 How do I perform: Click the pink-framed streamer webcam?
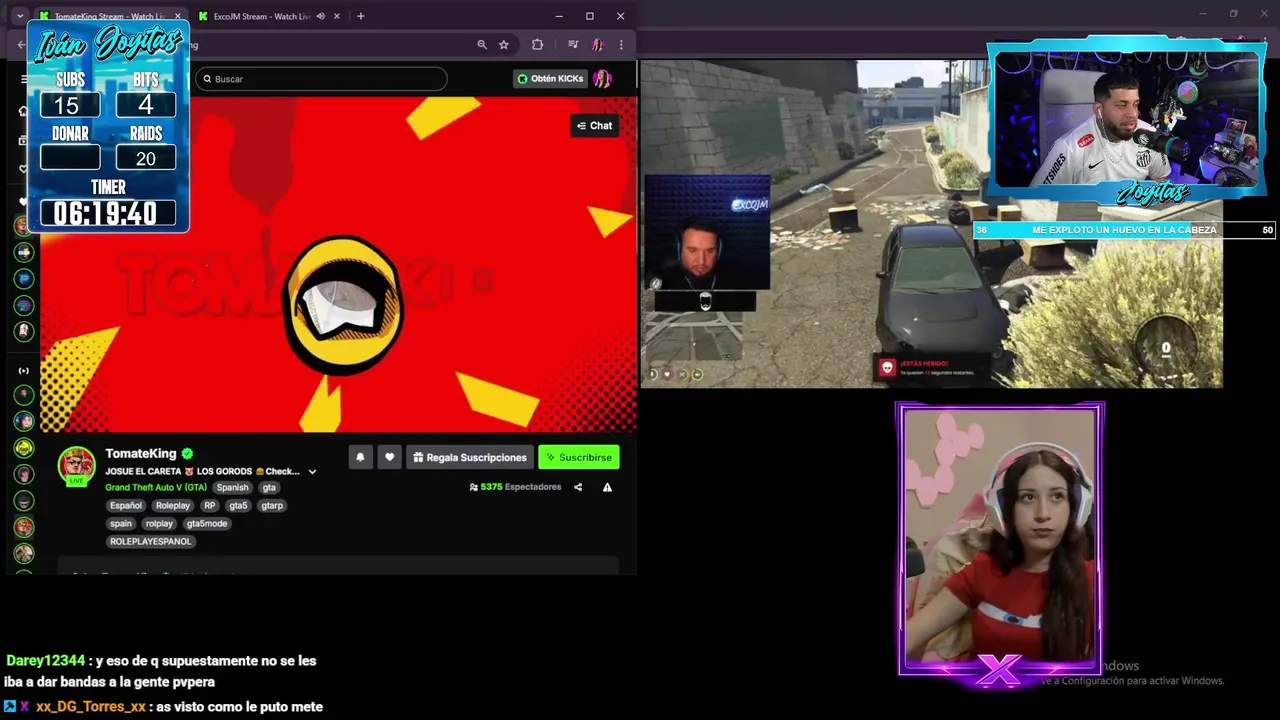1000,540
